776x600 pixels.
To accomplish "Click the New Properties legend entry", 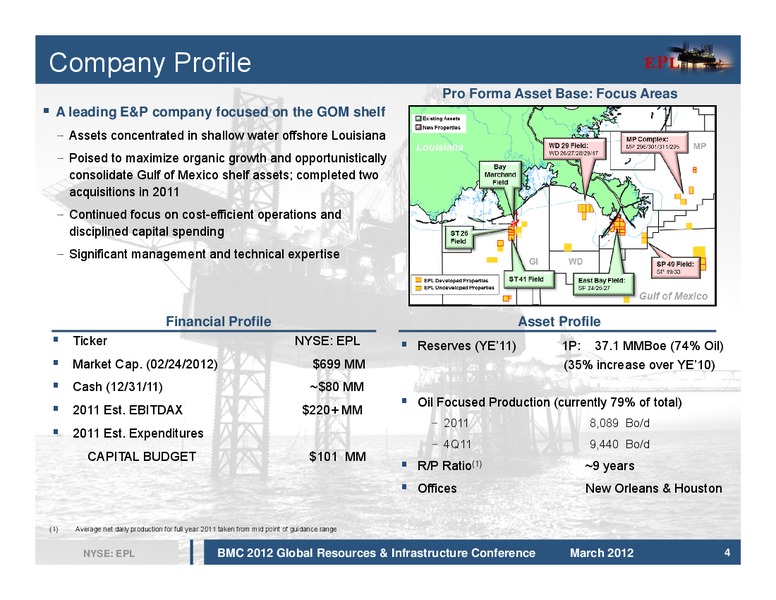I will click(437, 127).
